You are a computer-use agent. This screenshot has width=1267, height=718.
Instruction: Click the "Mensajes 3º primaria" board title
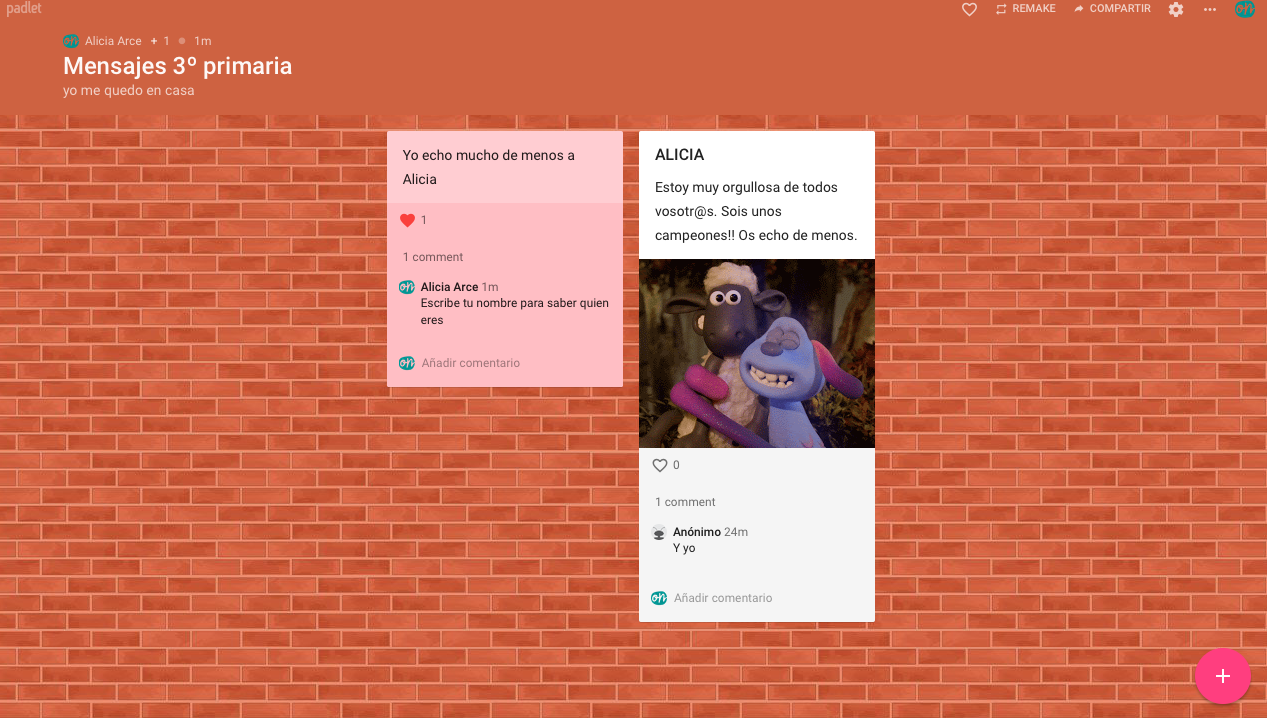point(178,66)
